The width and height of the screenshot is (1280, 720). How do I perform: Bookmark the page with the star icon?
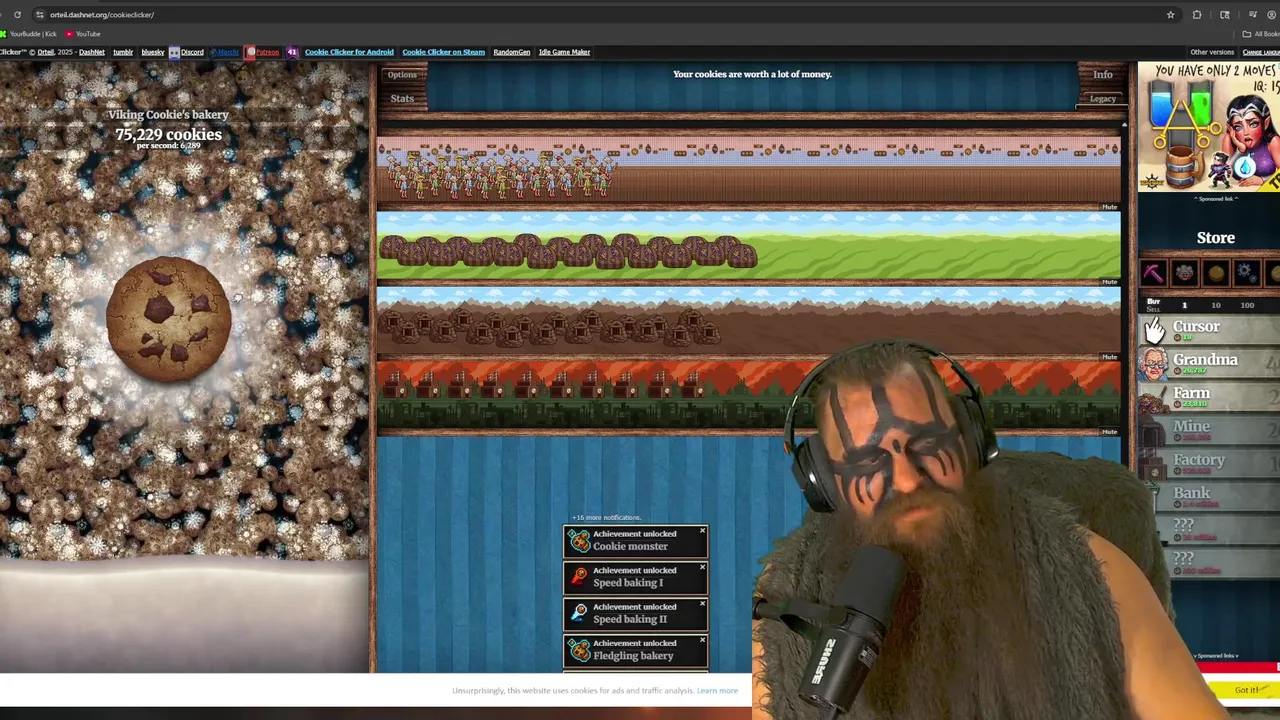(1170, 15)
